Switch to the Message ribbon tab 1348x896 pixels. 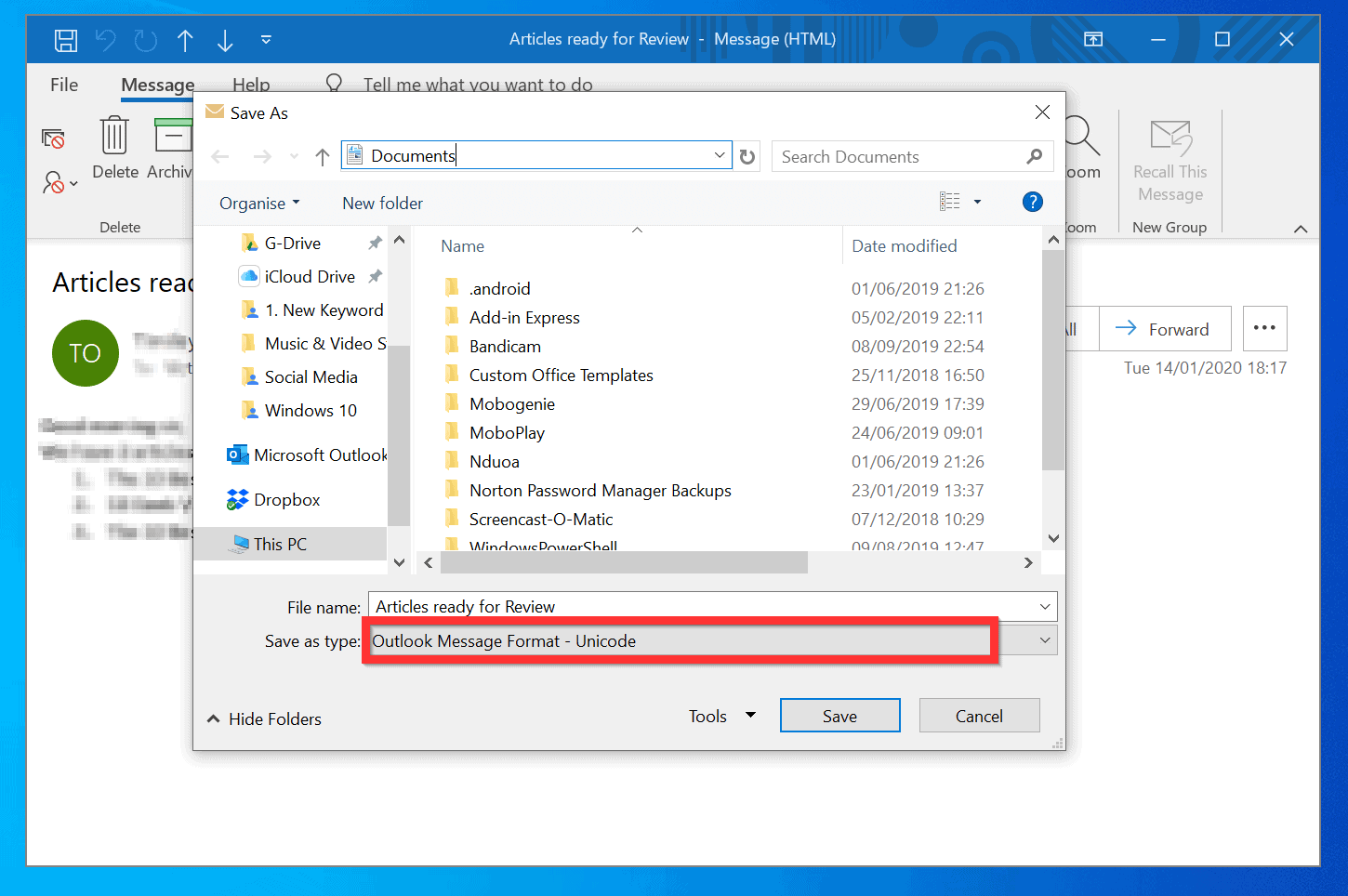point(156,85)
